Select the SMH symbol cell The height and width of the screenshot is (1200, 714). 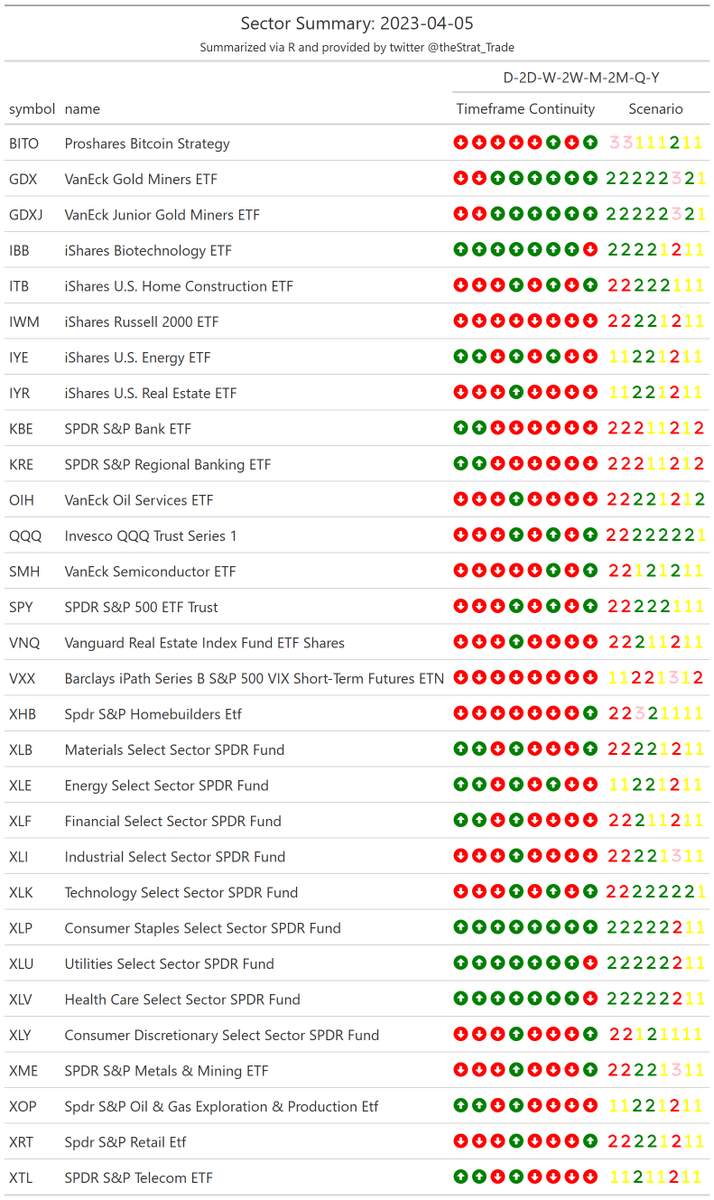(24, 571)
